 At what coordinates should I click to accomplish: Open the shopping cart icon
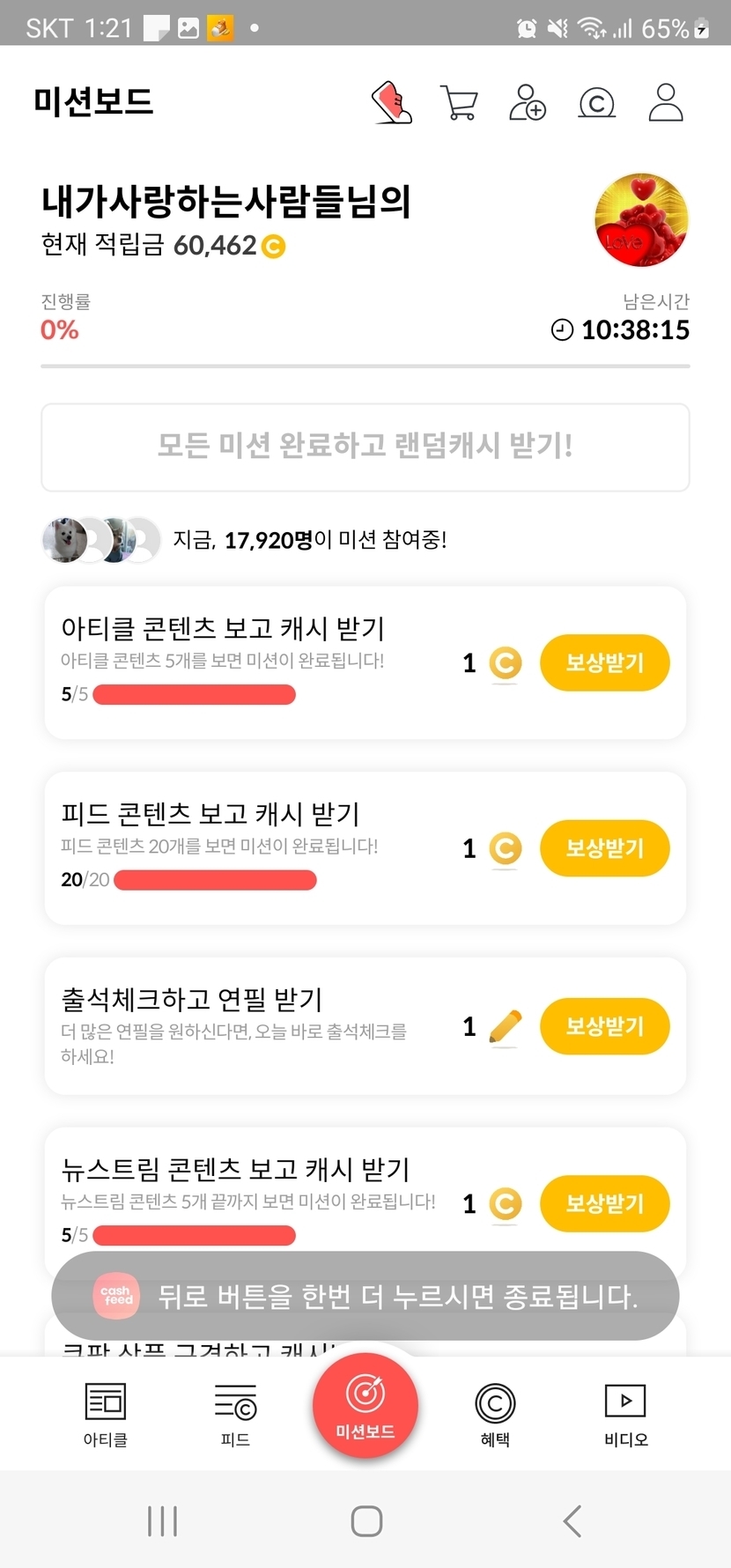click(459, 103)
